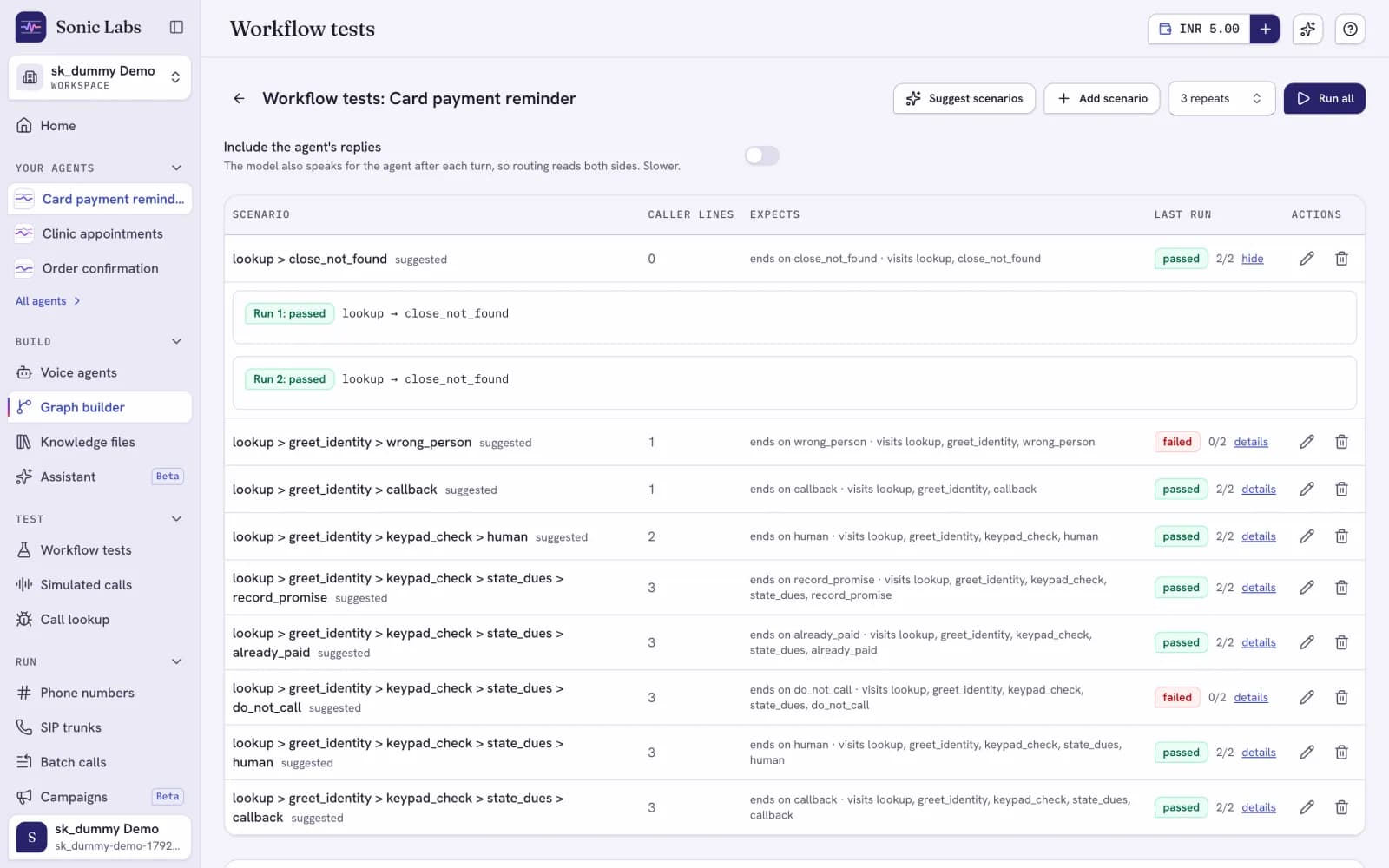The height and width of the screenshot is (868, 1389).
Task: Open the 3 repeats dropdown
Action: pos(1221,99)
